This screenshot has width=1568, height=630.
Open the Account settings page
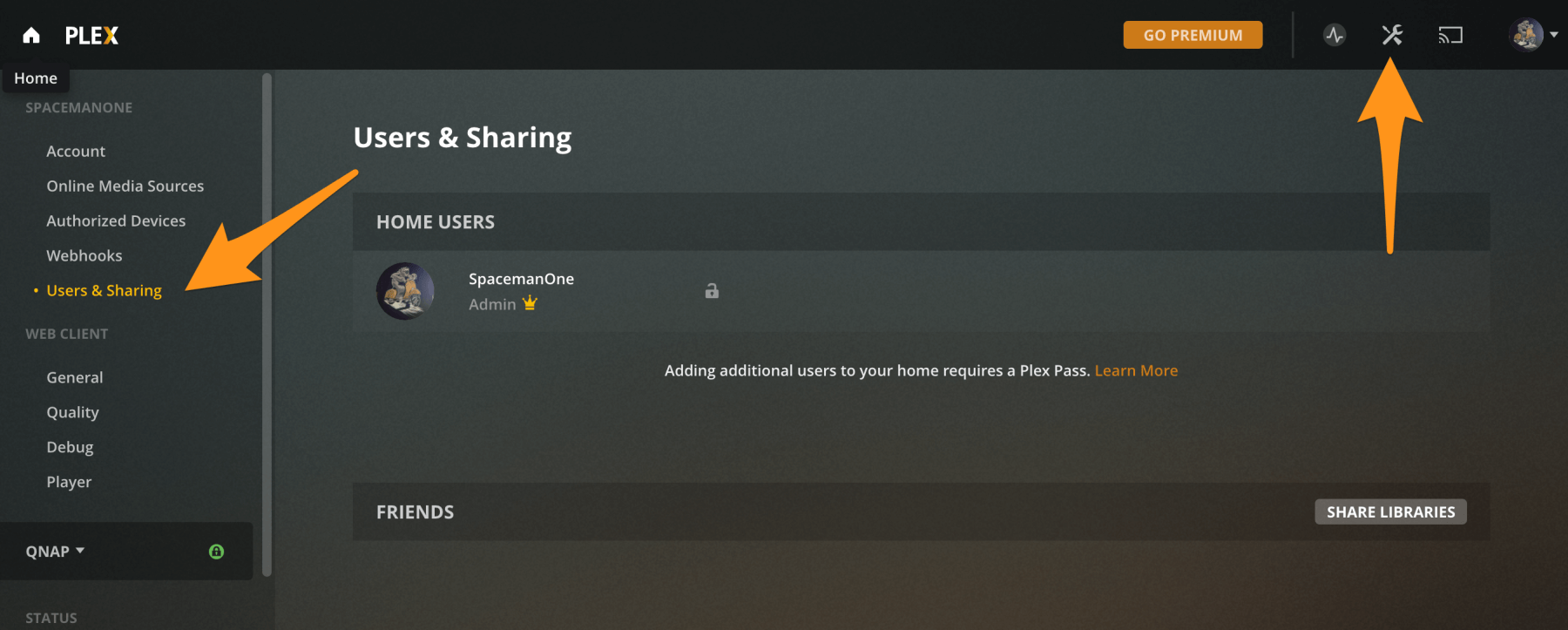(76, 152)
